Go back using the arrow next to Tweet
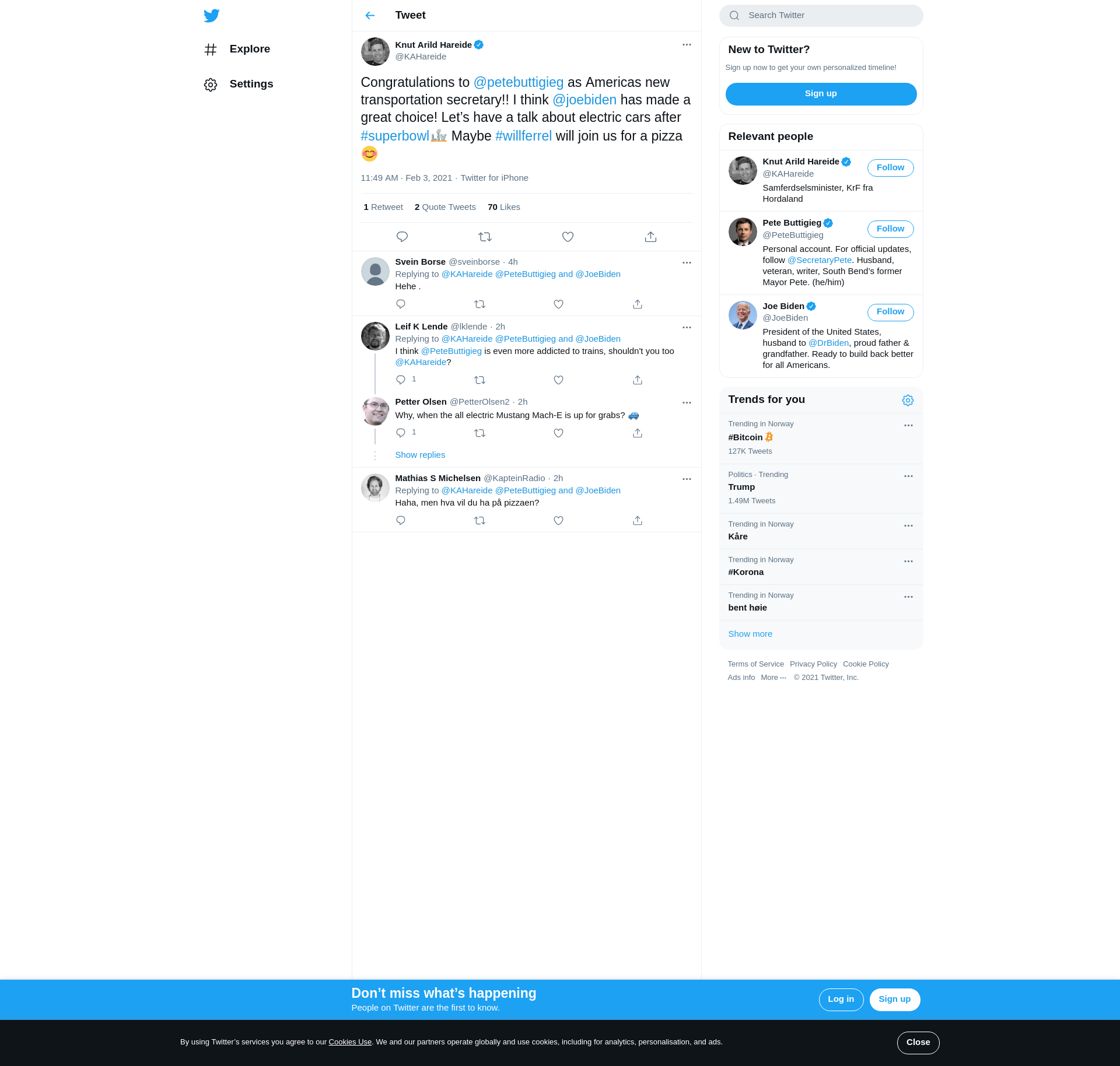The height and width of the screenshot is (1066, 1120). [x=370, y=15]
